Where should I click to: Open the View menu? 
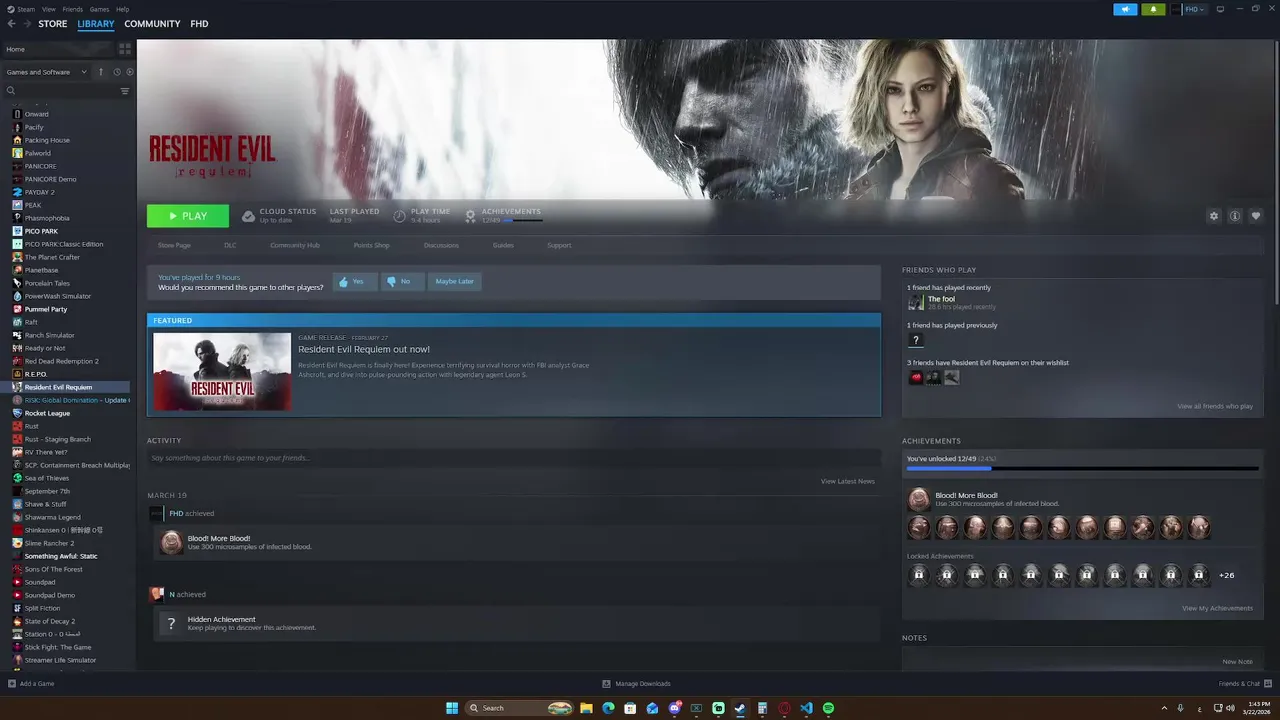point(49,9)
